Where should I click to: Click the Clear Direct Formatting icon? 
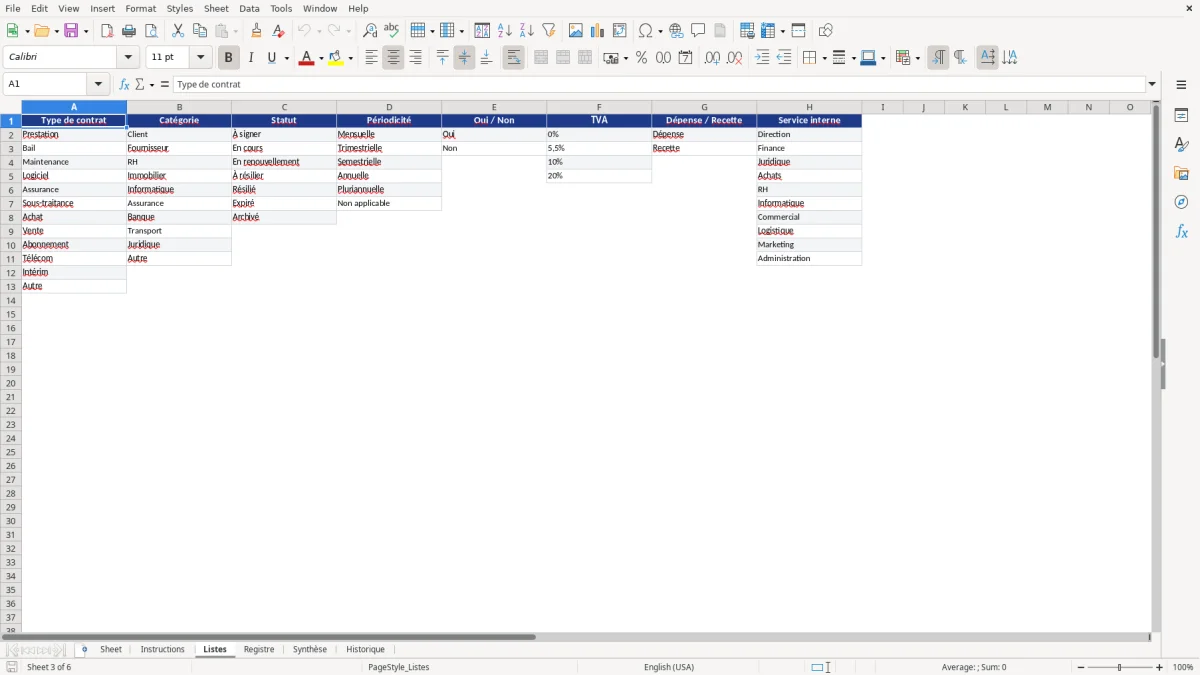coord(278,30)
